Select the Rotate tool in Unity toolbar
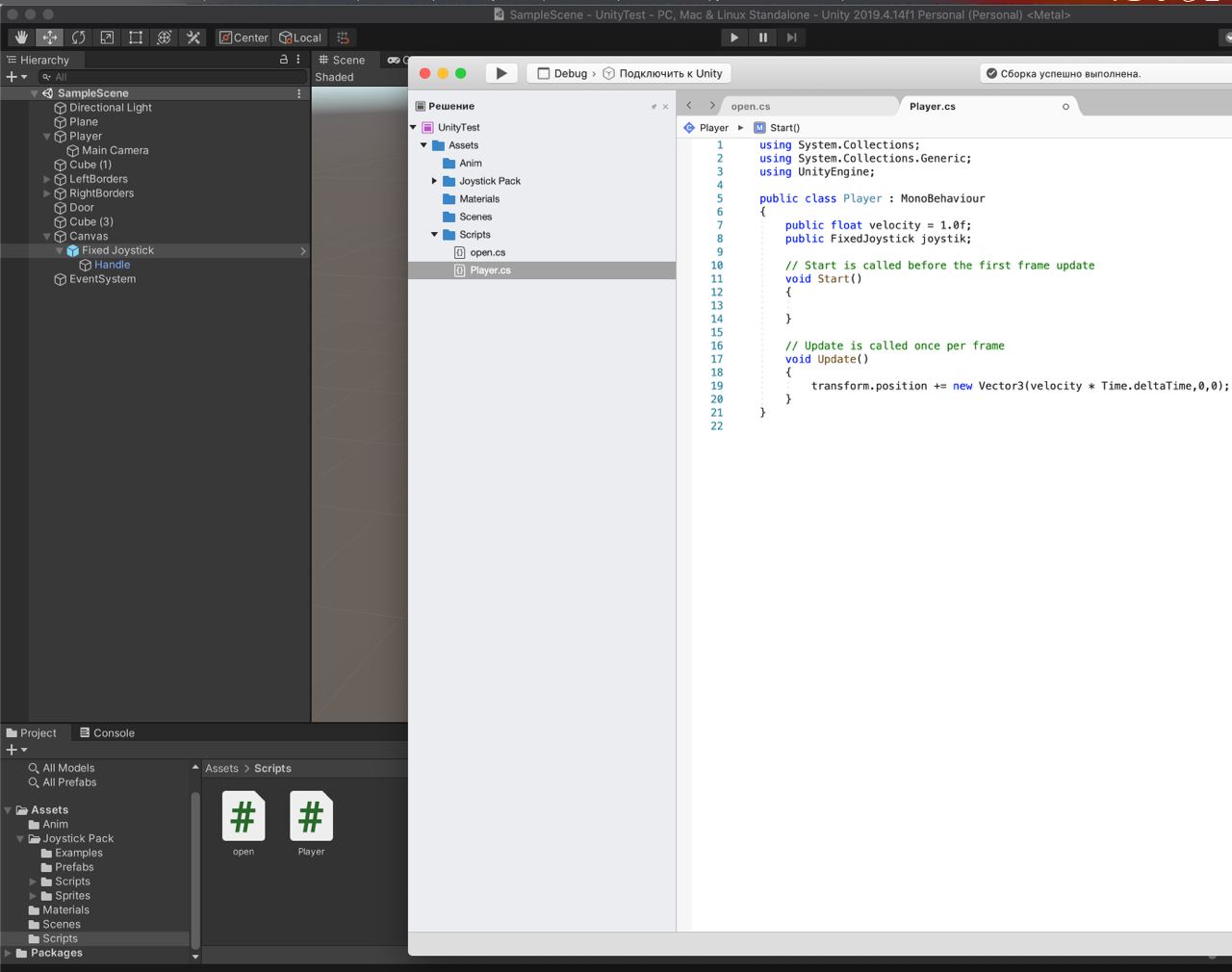The width and height of the screenshot is (1232, 972). [78, 38]
